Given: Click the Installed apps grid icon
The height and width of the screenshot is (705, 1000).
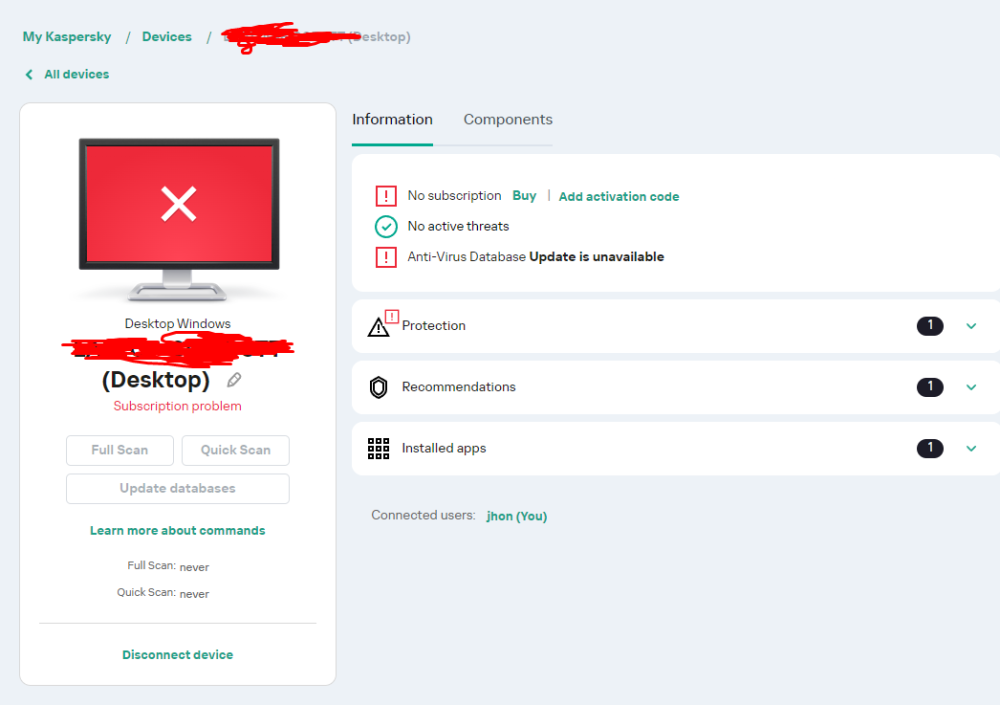Looking at the screenshot, I should [379, 448].
